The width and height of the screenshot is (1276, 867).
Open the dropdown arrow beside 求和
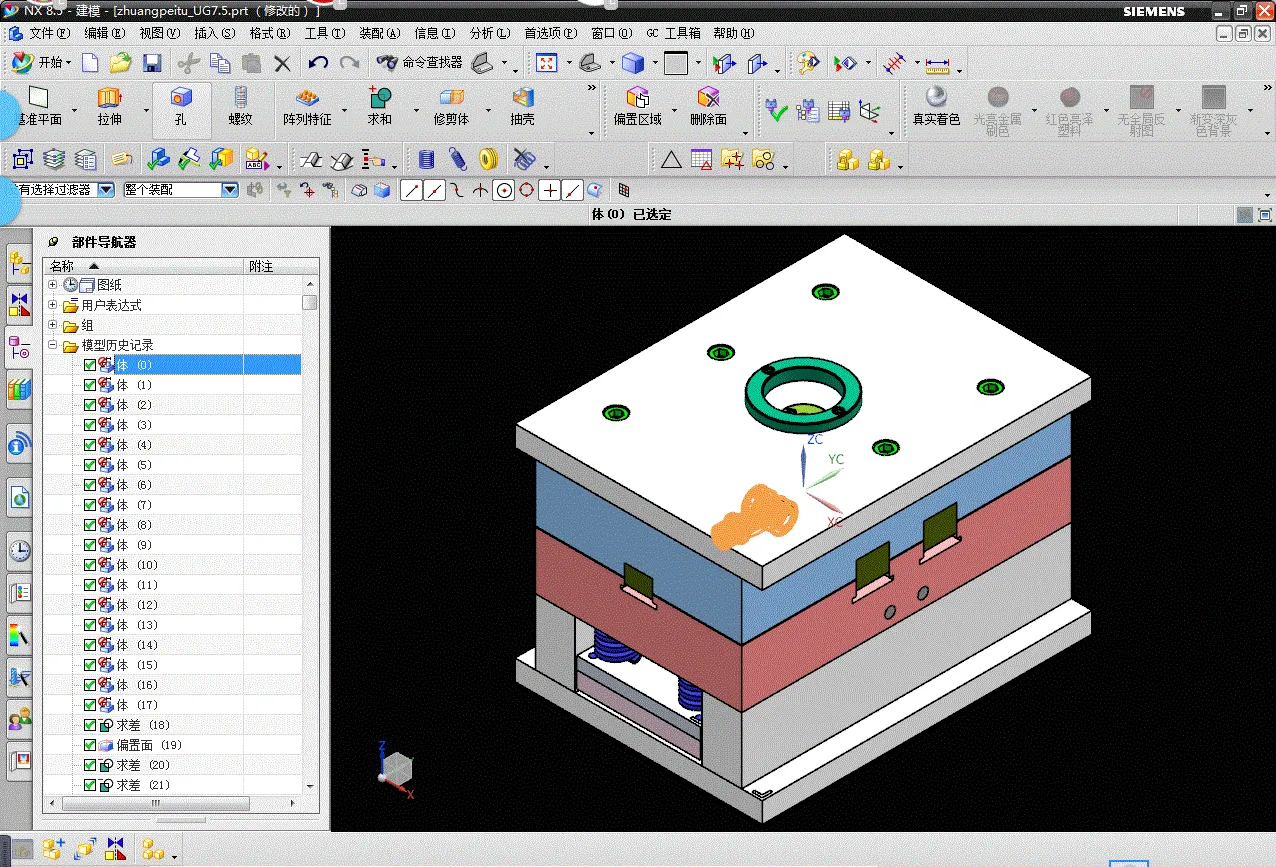415,110
